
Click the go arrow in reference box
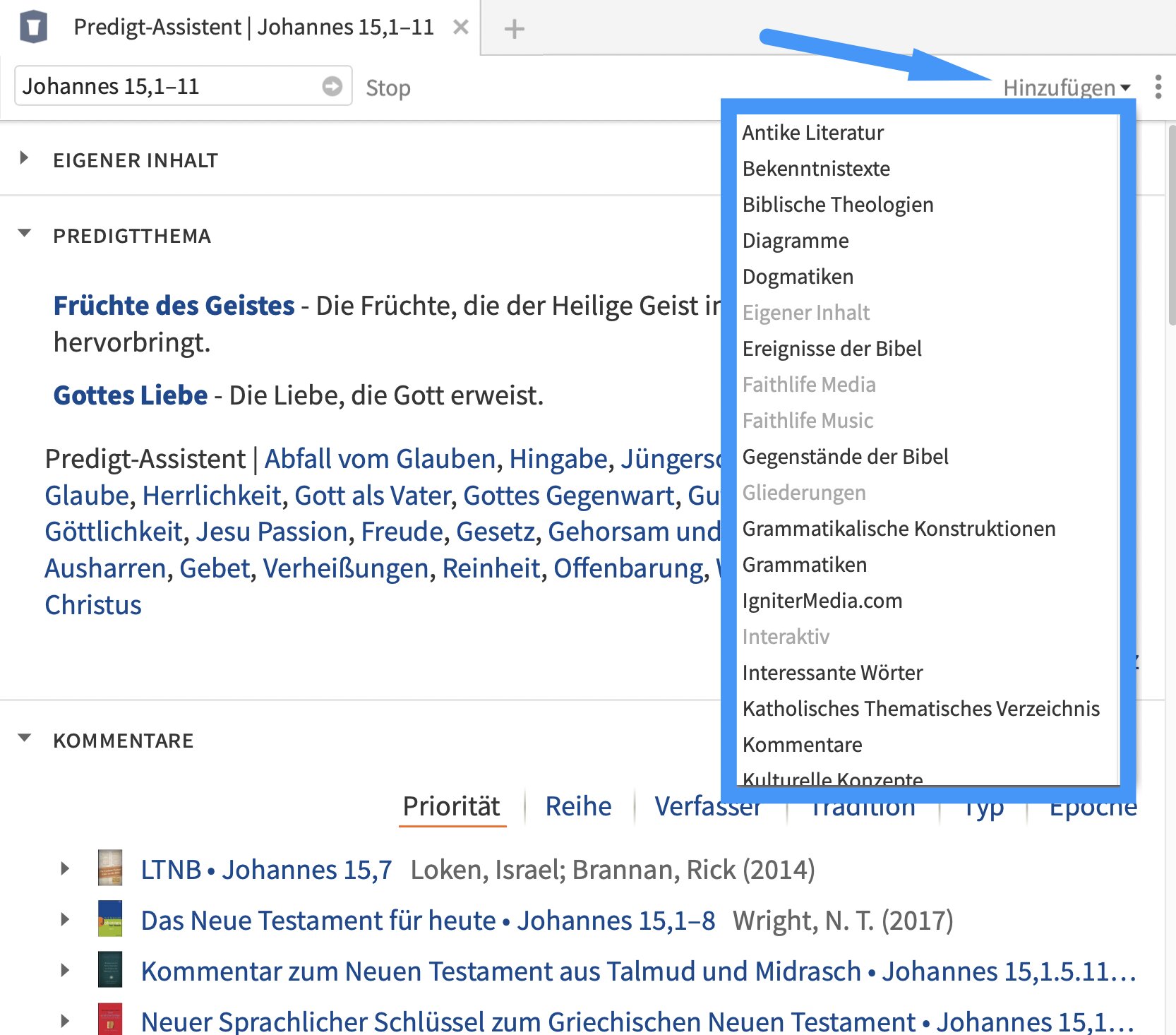[332, 86]
